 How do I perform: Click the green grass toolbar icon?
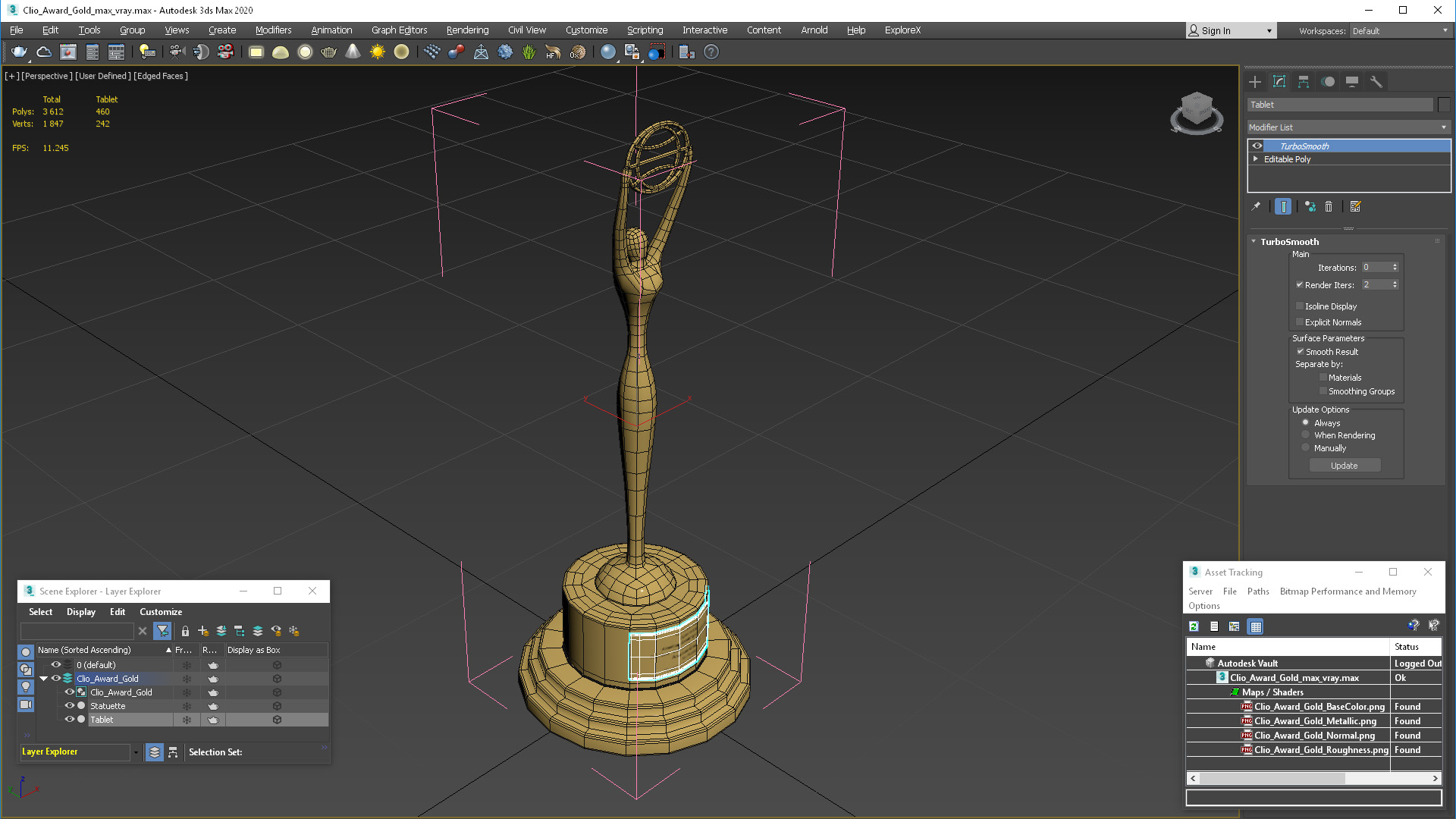[x=529, y=52]
